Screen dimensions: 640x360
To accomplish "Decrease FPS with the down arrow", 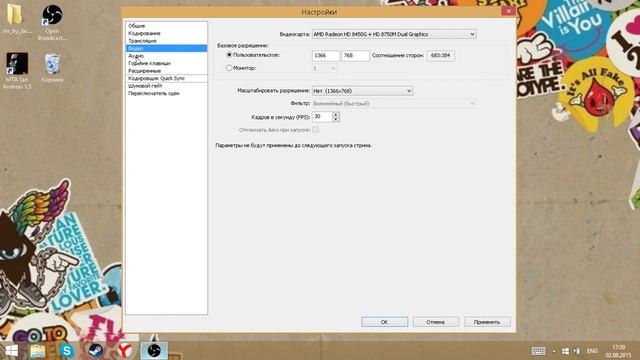I will point(336,119).
